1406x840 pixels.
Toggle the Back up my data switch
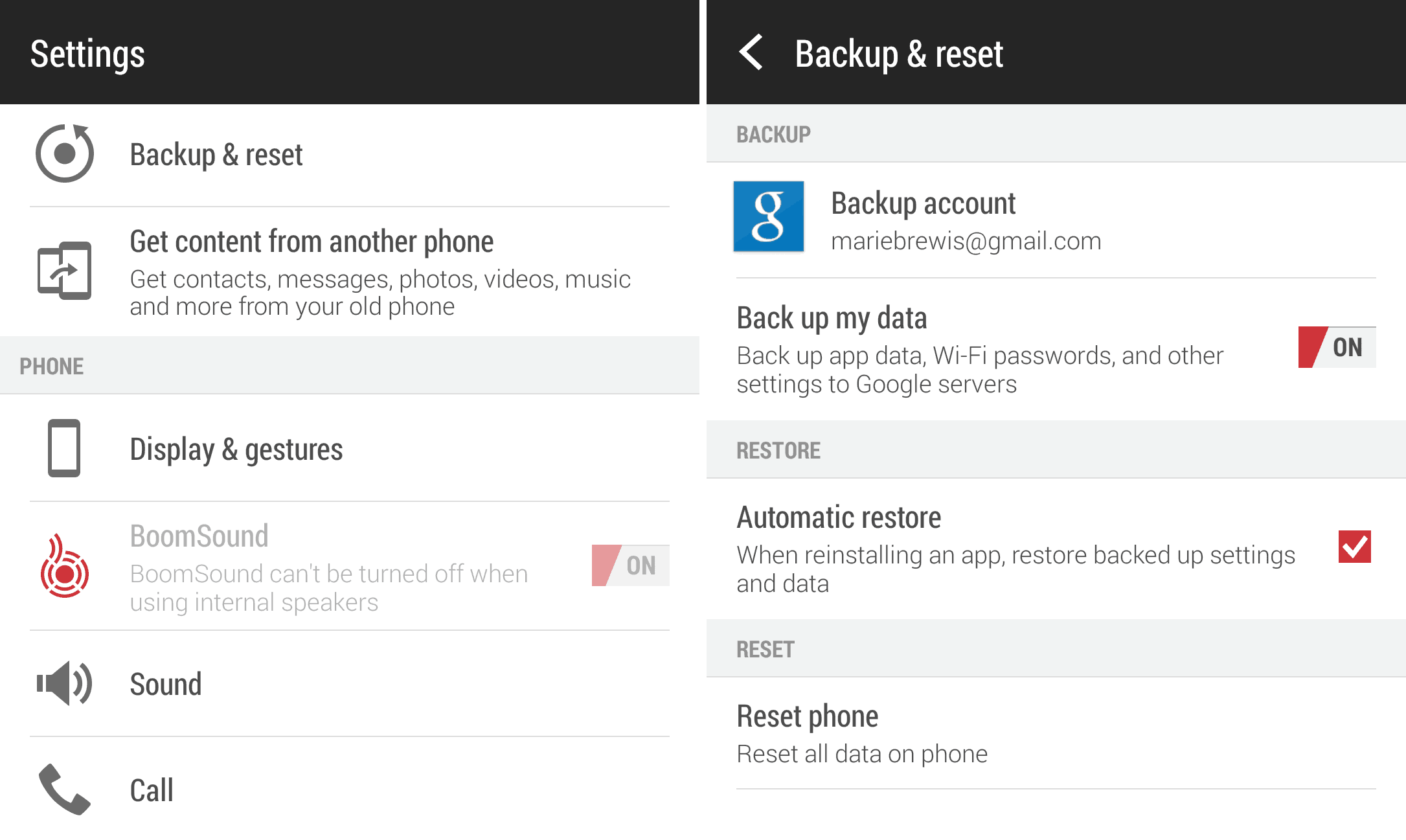[1336, 347]
